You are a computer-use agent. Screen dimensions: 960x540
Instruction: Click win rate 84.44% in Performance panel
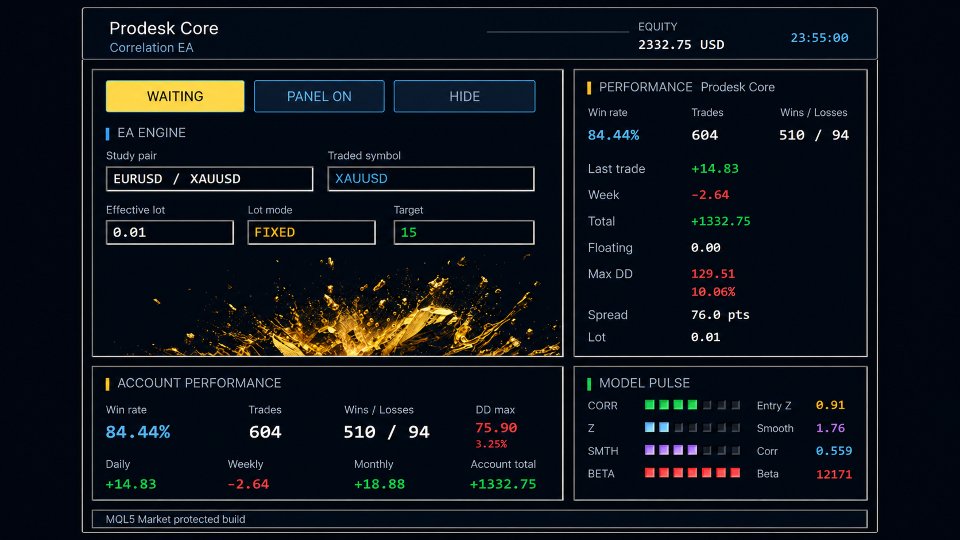pos(613,135)
